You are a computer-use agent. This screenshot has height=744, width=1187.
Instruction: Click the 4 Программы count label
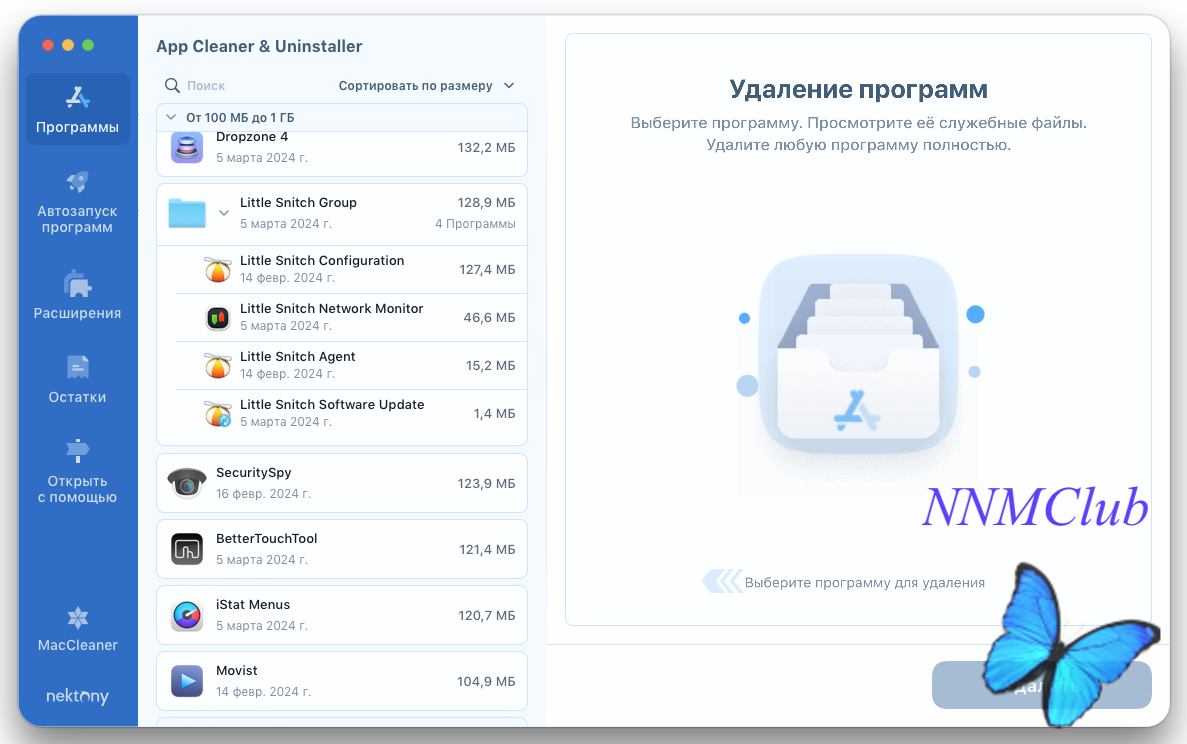coord(475,223)
